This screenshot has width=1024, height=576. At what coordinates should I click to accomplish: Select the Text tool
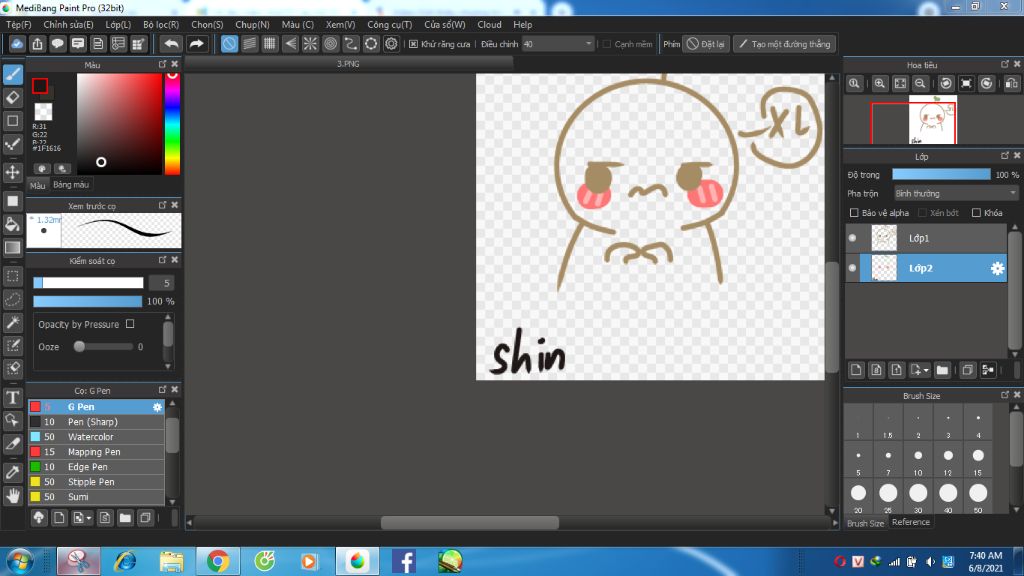13,397
